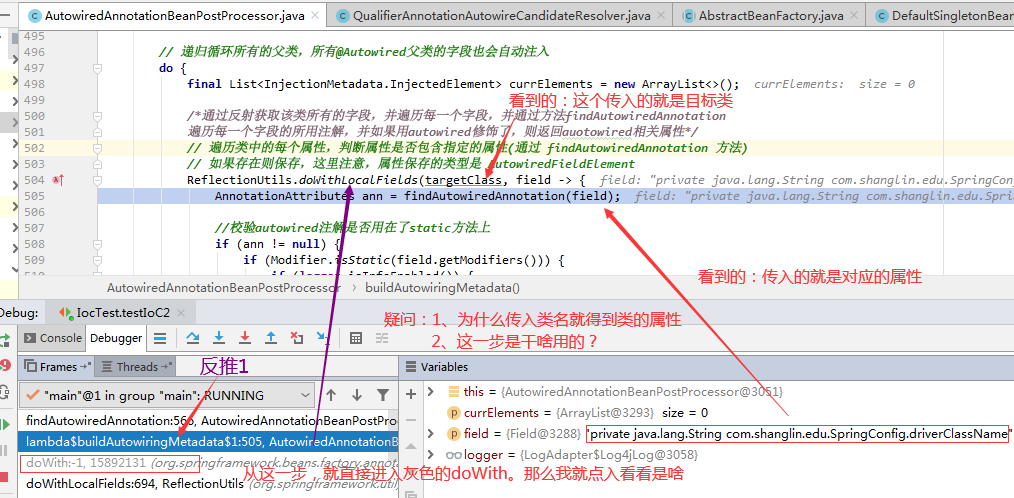Select the Debugger tab

click(x=116, y=338)
